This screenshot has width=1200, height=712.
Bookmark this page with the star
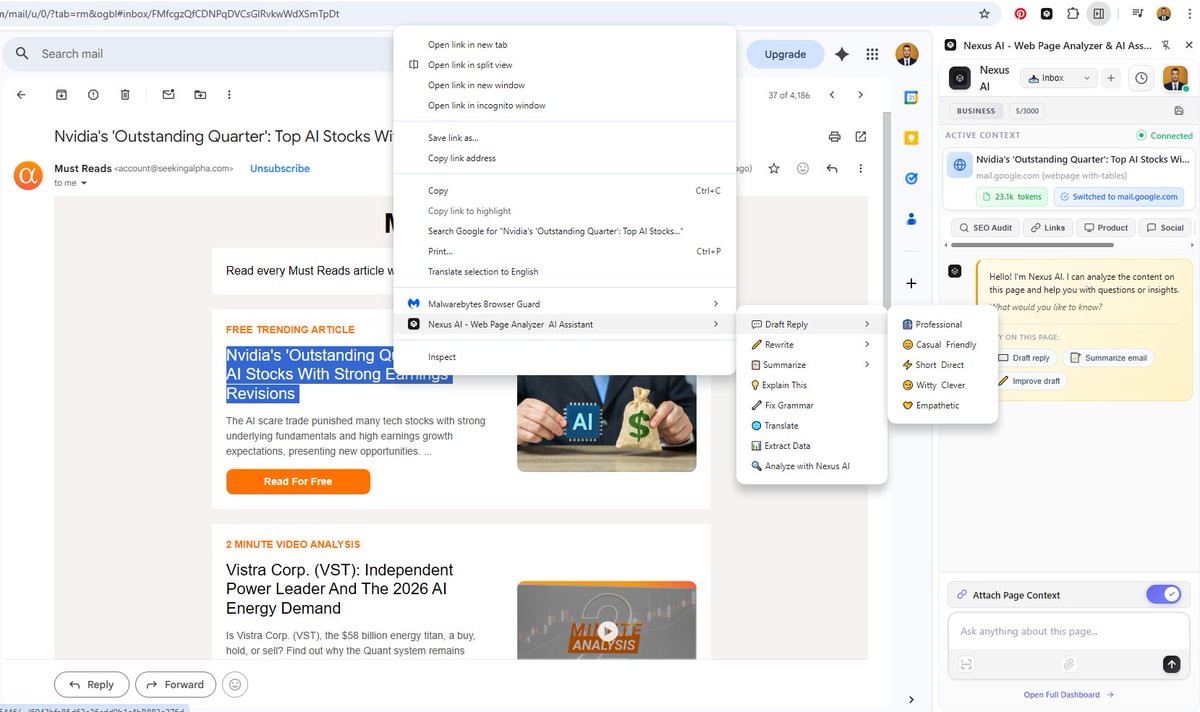(984, 14)
